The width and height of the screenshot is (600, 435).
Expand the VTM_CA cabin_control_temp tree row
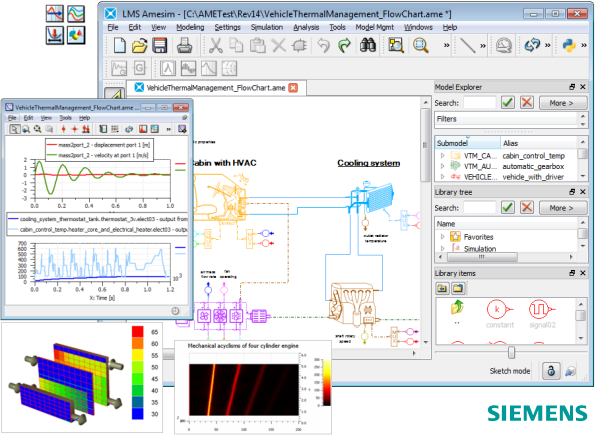point(442,156)
